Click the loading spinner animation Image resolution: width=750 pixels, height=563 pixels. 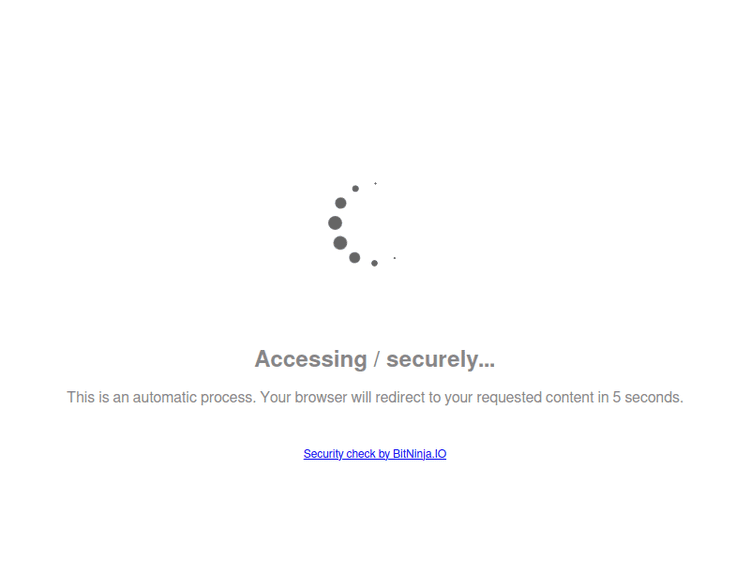(362, 224)
